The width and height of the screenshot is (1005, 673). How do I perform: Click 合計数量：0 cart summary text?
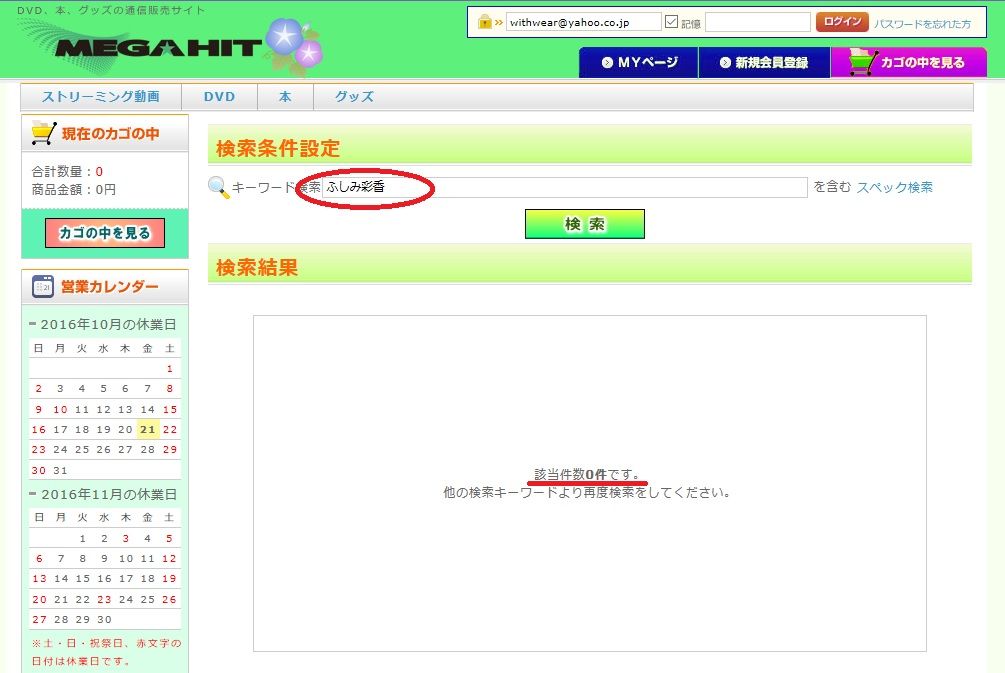coord(67,171)
